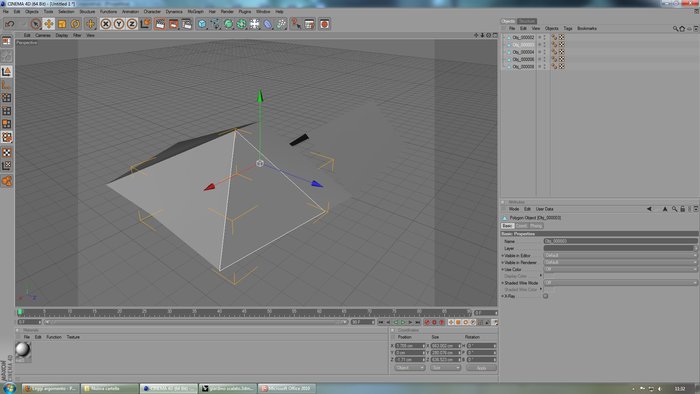Click the timeline frame slider start
Image resolution: width=700 pixels, height=394 pixels.
pyautogui.click(x=20, y=311)
